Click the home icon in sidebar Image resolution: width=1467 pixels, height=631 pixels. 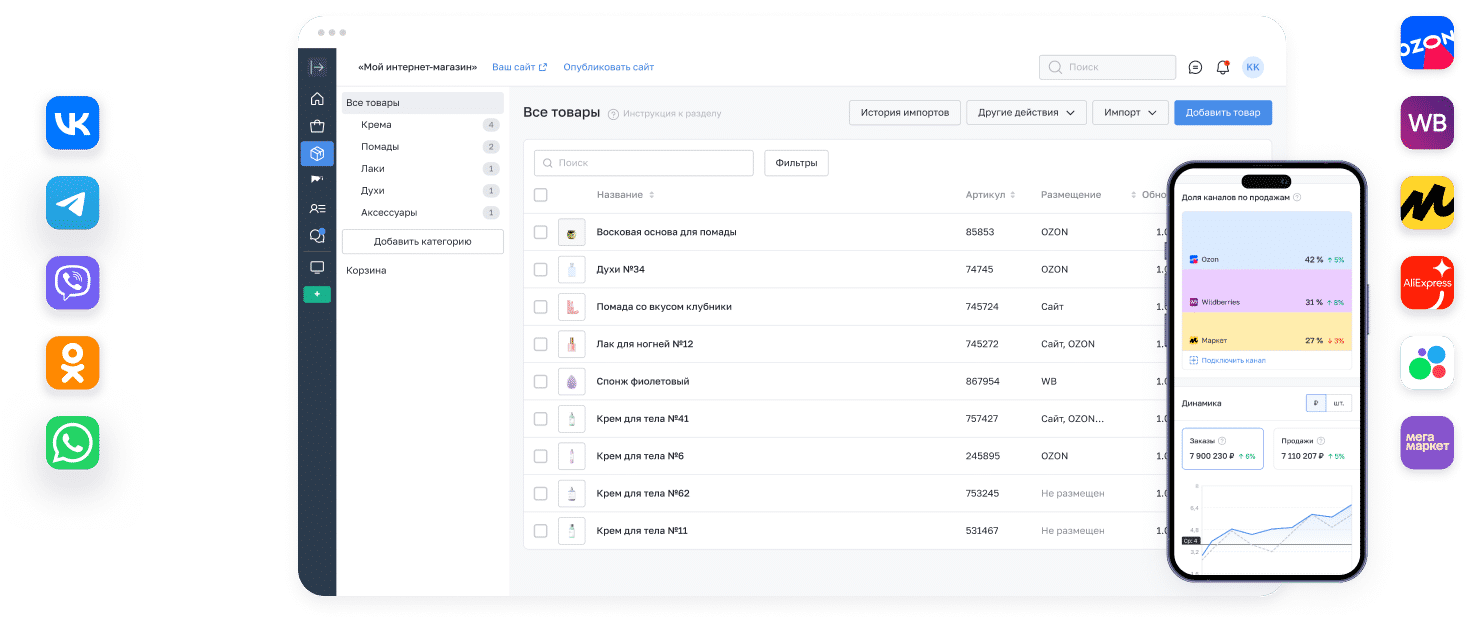point(317,98)
